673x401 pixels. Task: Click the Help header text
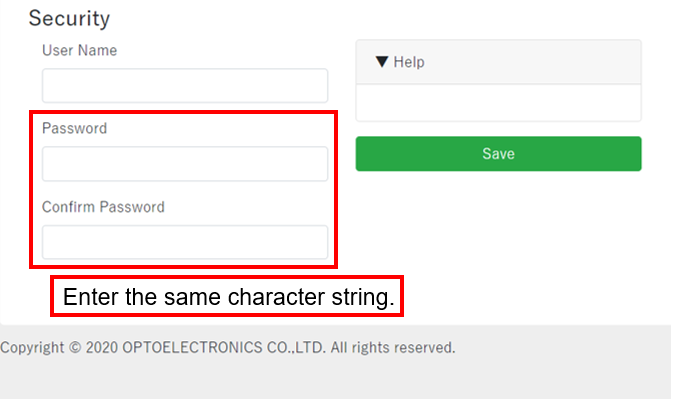point(408,62)
